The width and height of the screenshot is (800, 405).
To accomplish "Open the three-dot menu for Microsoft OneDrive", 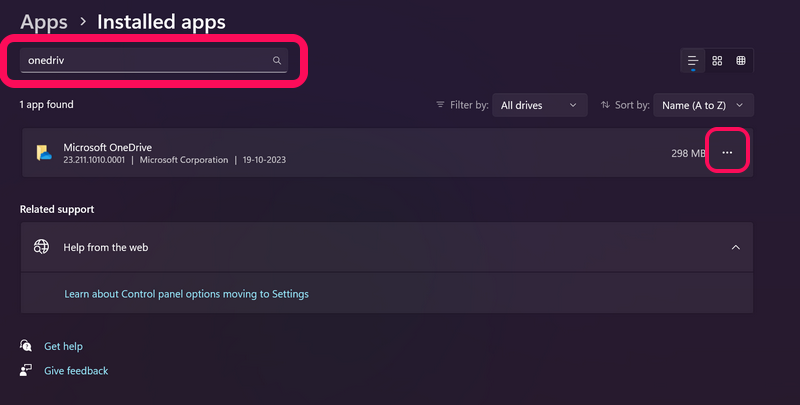I will pyautogui.click(x=727, y=153).
